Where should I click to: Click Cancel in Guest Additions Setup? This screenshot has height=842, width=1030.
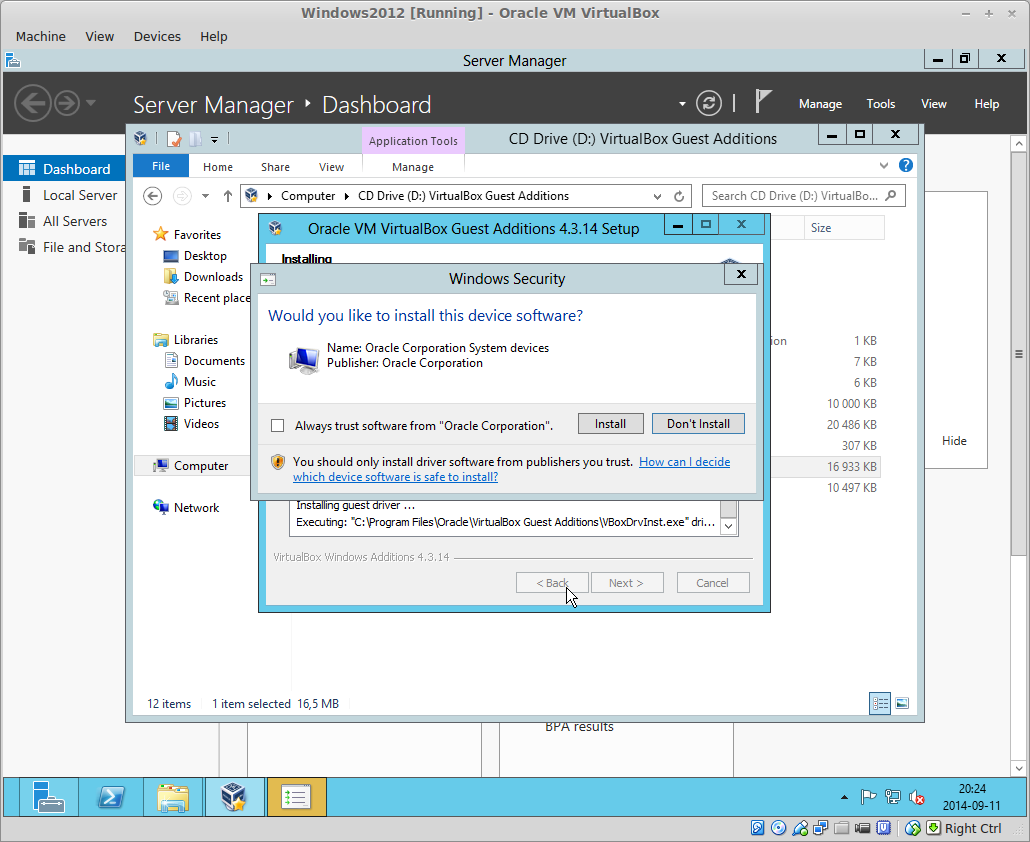click(713, 583)
